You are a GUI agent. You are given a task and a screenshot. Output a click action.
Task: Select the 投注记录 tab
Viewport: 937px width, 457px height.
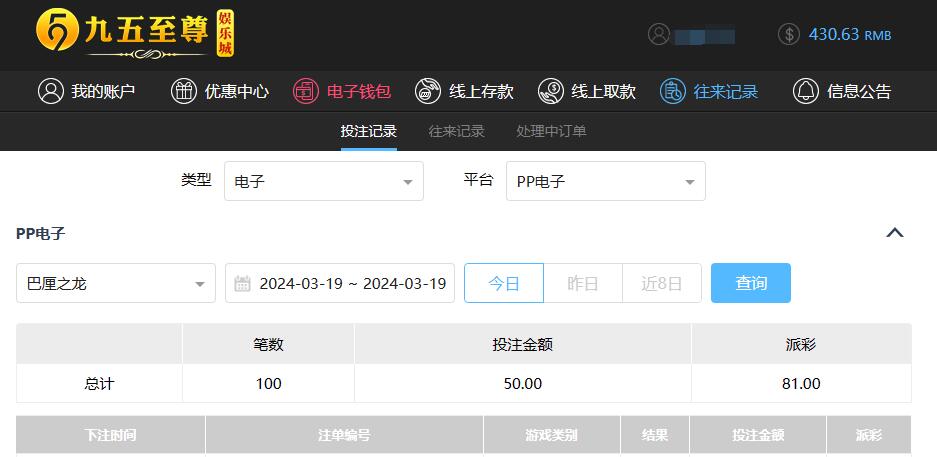point(369,131)
